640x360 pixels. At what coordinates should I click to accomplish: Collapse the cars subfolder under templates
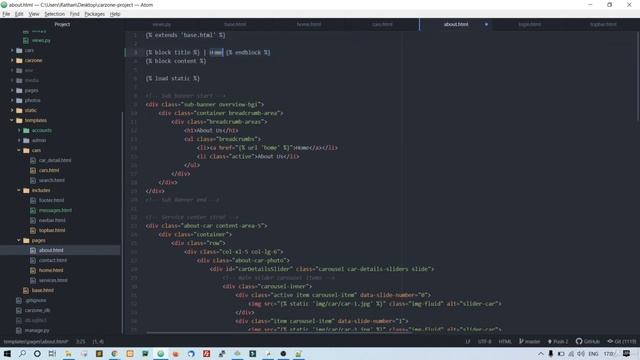tap(19, 150)
